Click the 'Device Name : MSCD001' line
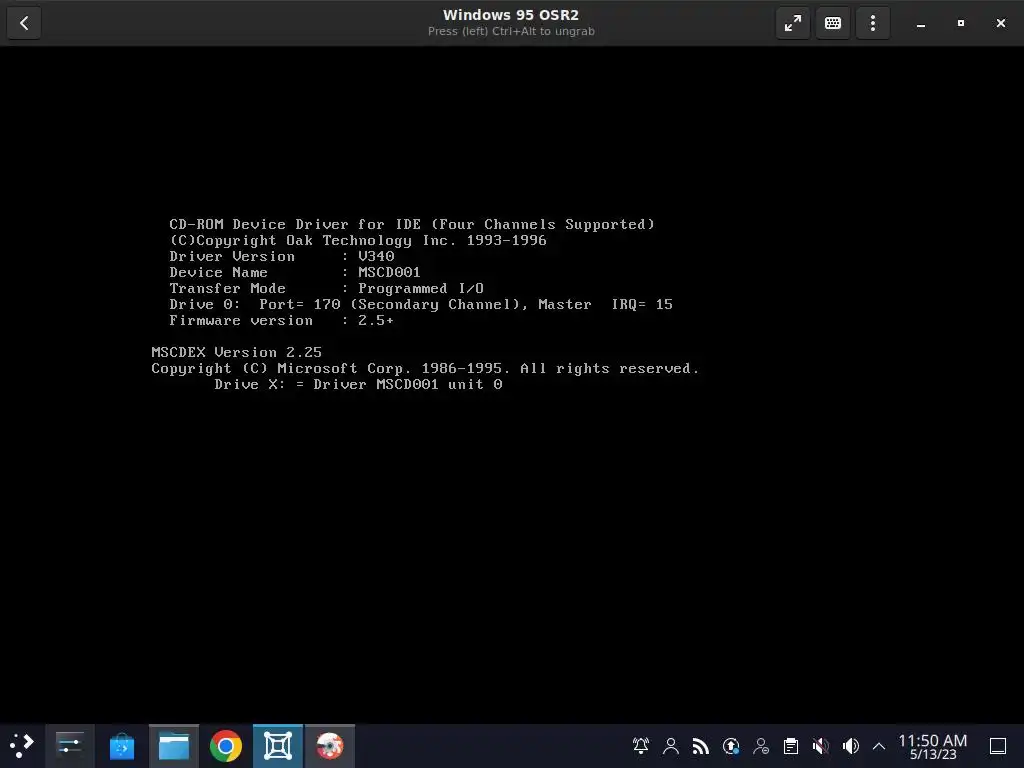 [x=295, y=272]
